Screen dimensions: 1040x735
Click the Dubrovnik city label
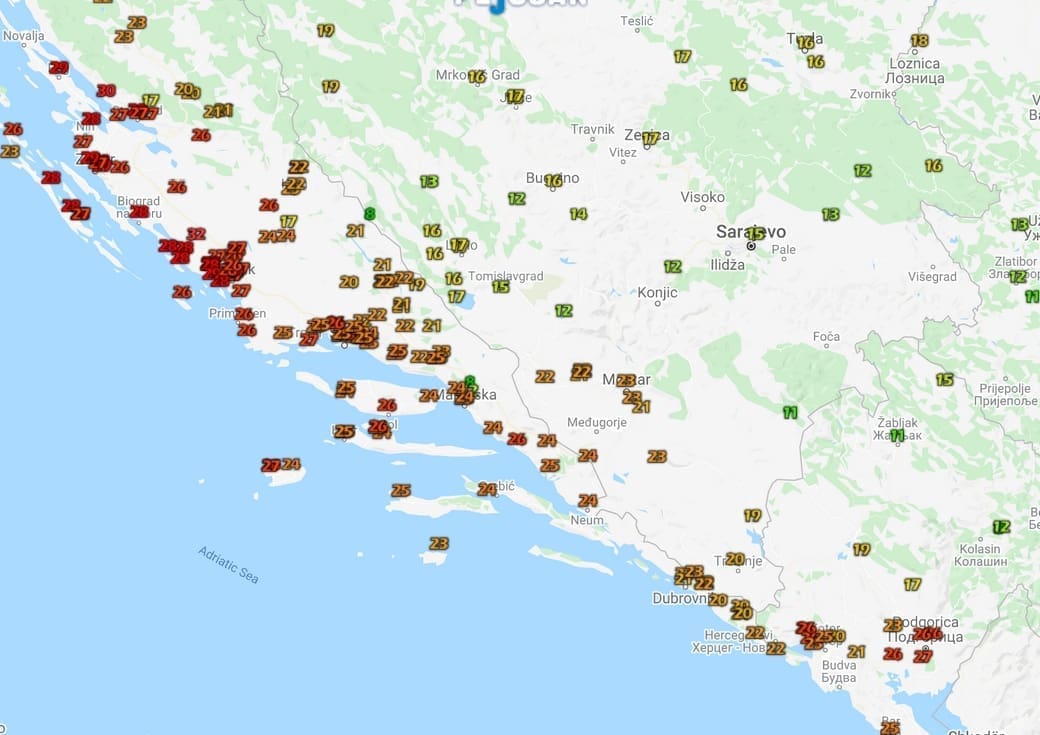click(681, 598)
